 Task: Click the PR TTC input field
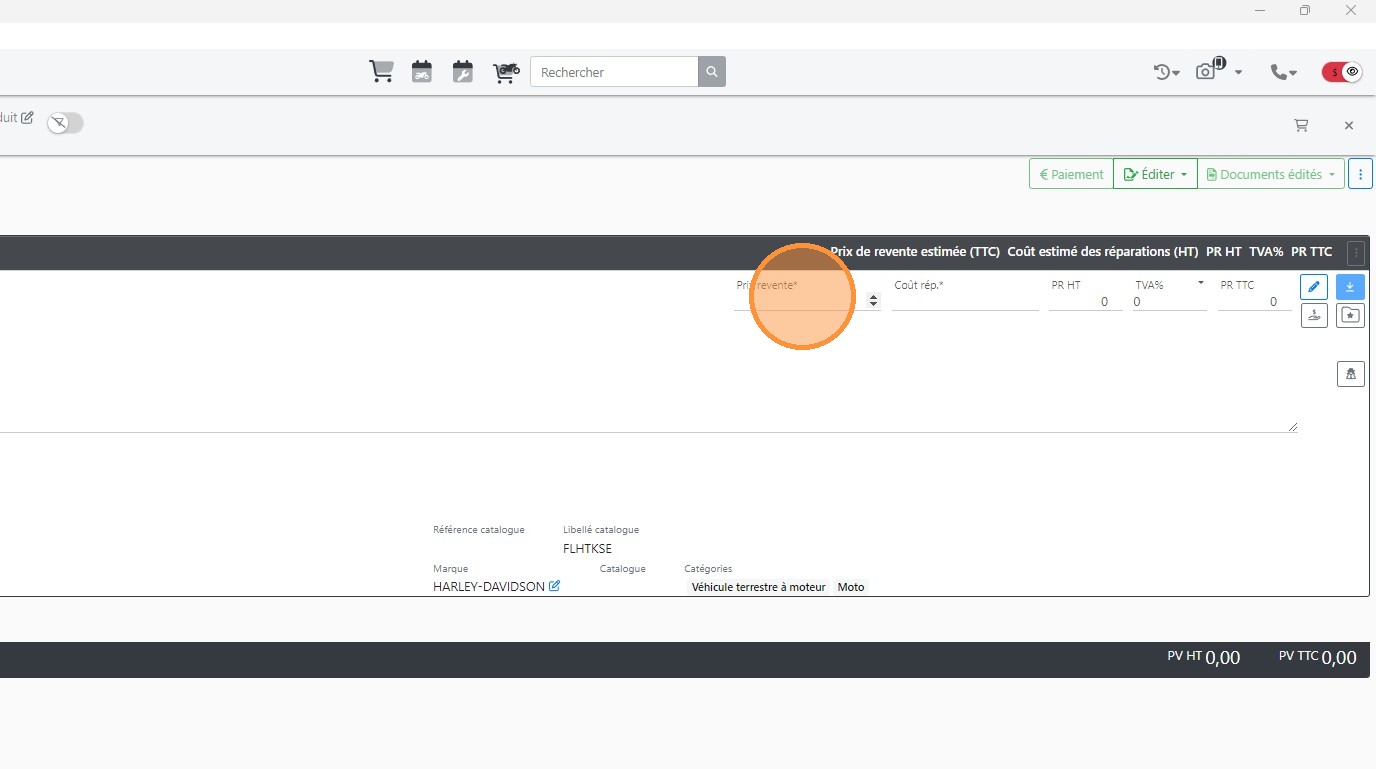(x=1254, y=301)
